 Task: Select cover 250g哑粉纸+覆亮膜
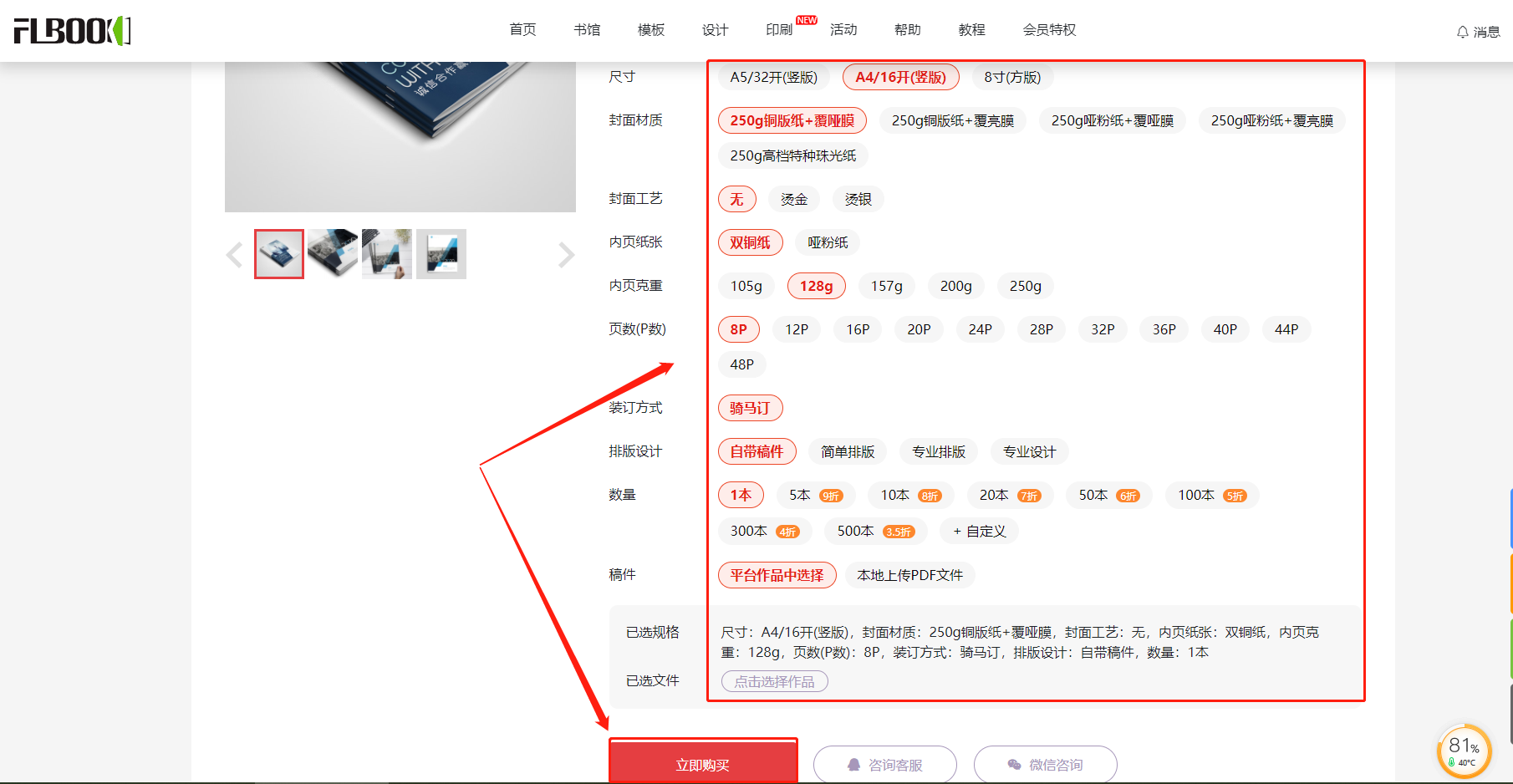1272,120
